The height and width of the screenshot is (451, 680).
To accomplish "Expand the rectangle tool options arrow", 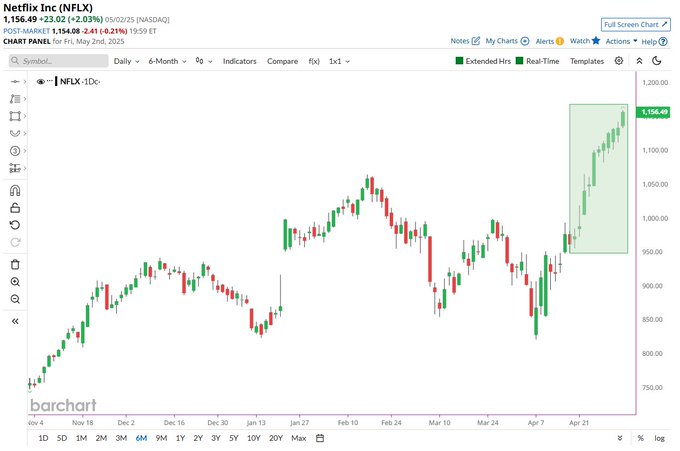I will click(25, 116).
